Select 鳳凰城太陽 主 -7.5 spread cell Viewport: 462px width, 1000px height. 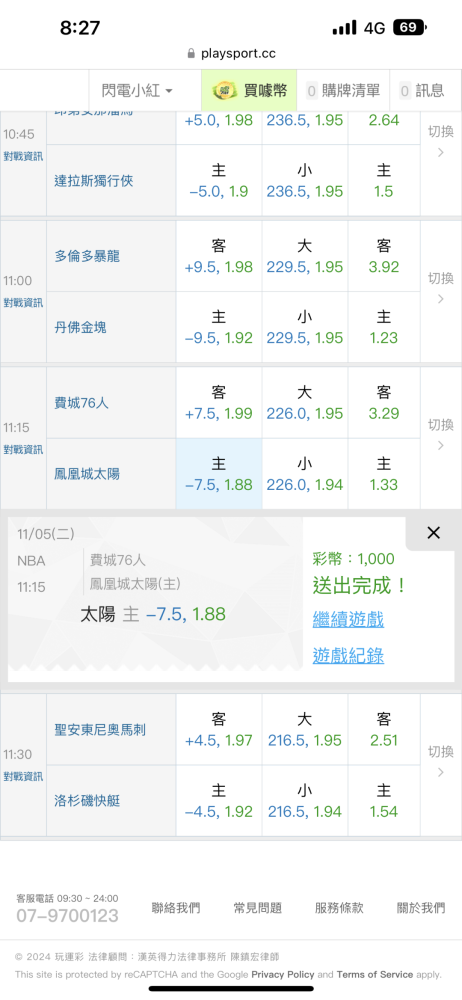coord(219,474)
